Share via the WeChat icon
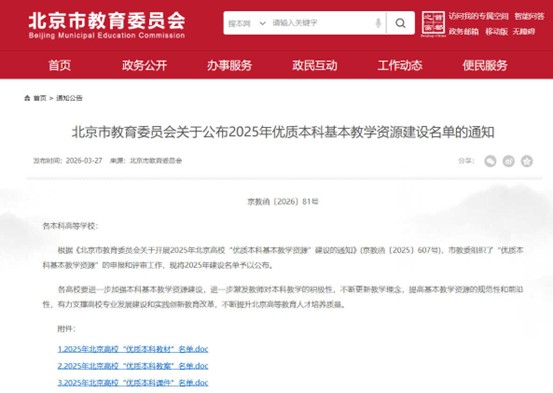Image resolution: width=553 pixels, height=393 pixels. point(490,161)
